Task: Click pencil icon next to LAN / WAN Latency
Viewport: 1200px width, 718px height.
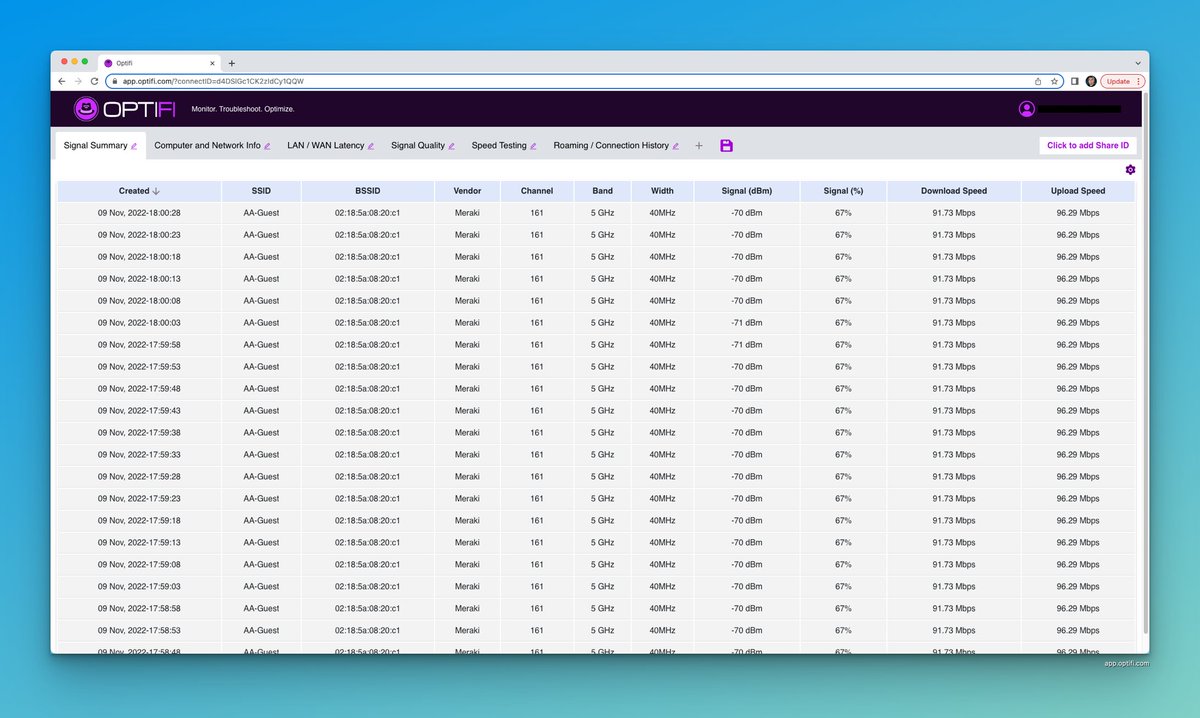Action: tap(371, 146)
